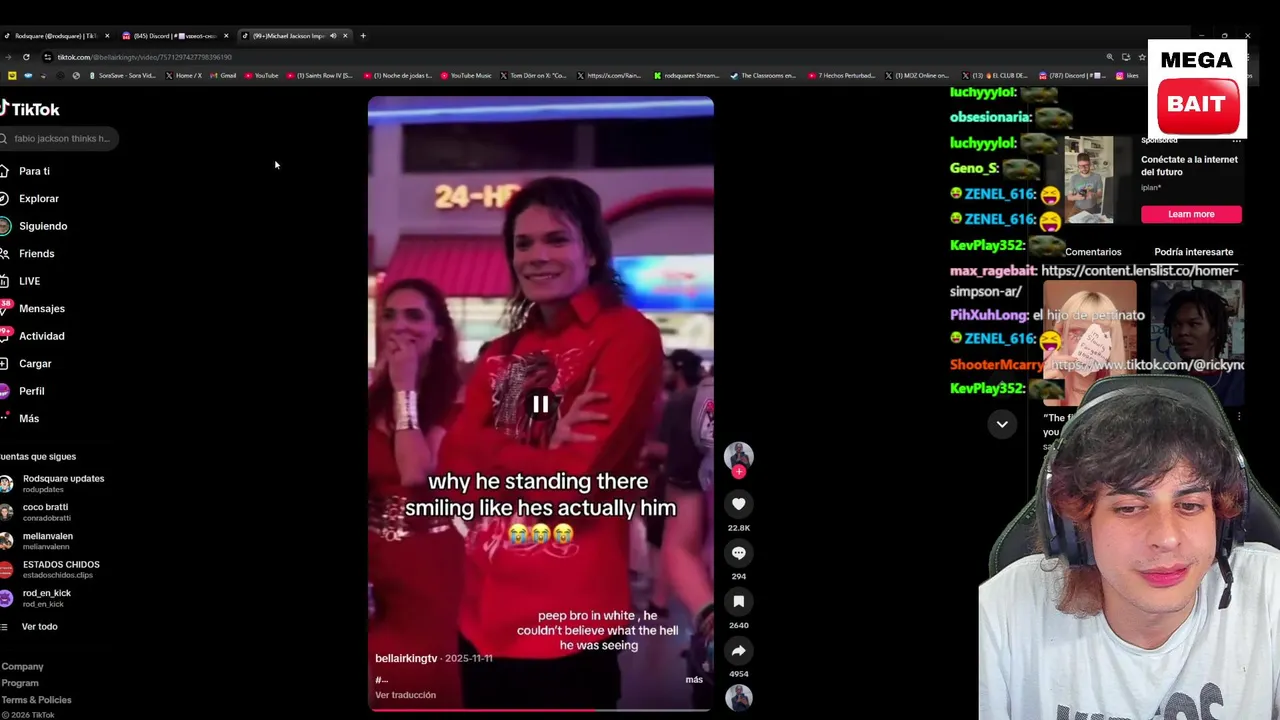Bookmark this page with star icon
The image size is (1280, 720).
coord(1141,57)
